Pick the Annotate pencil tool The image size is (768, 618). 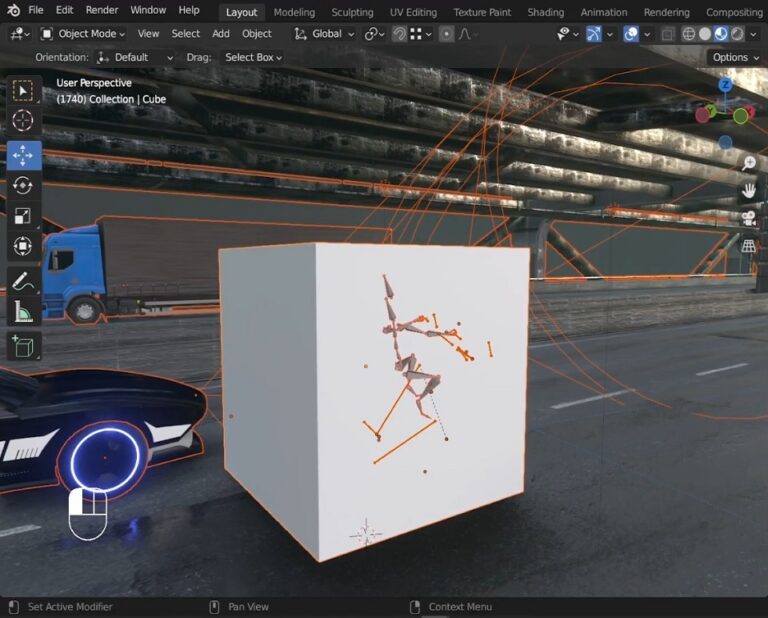click(x=23, y=283)
